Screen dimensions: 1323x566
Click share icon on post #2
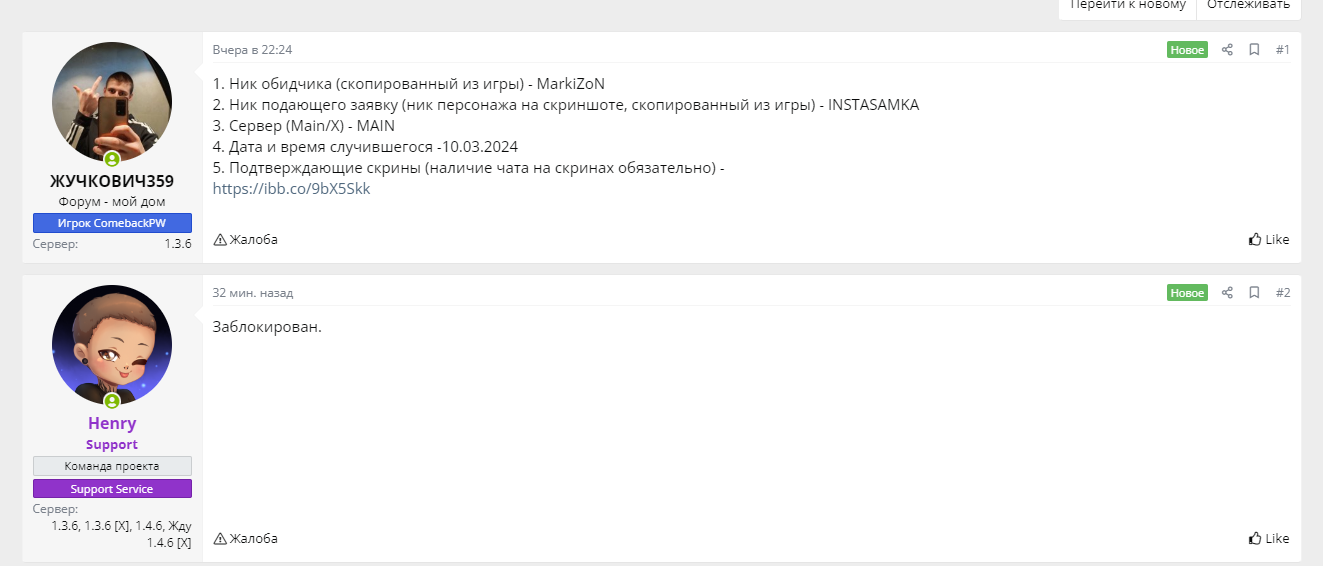tap(1227, 293)
